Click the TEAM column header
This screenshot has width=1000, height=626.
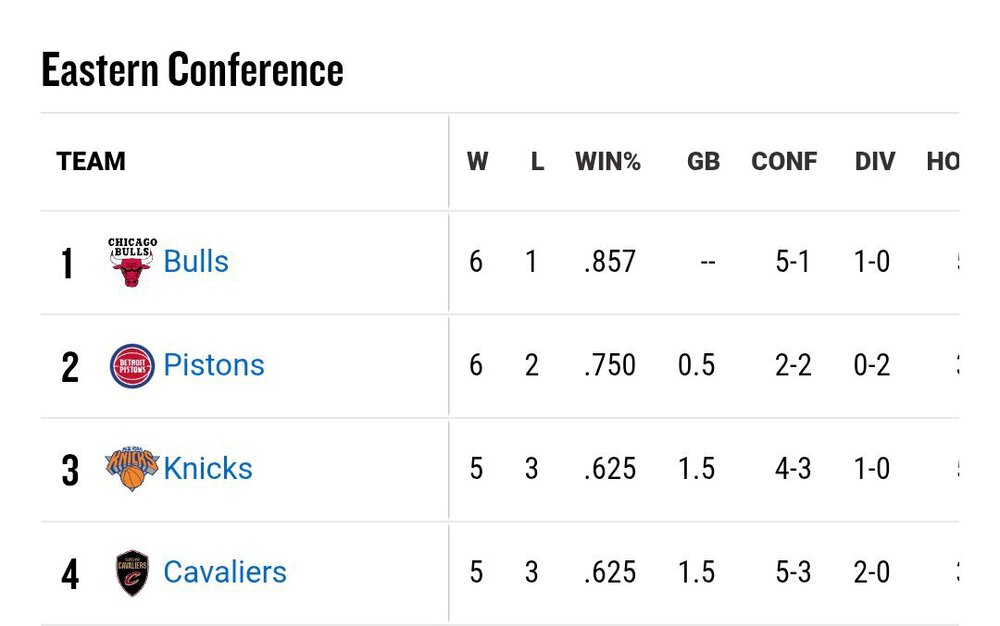coord(91,162)
